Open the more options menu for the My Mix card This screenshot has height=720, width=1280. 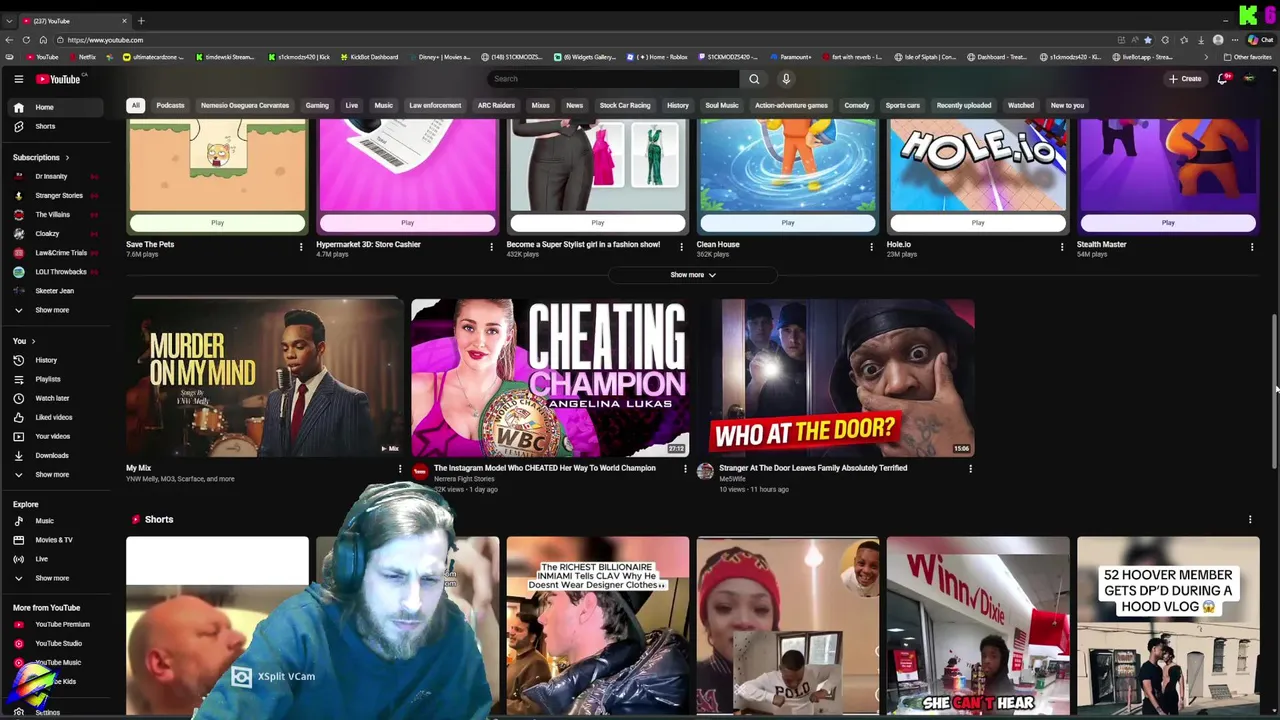point(400,469)
